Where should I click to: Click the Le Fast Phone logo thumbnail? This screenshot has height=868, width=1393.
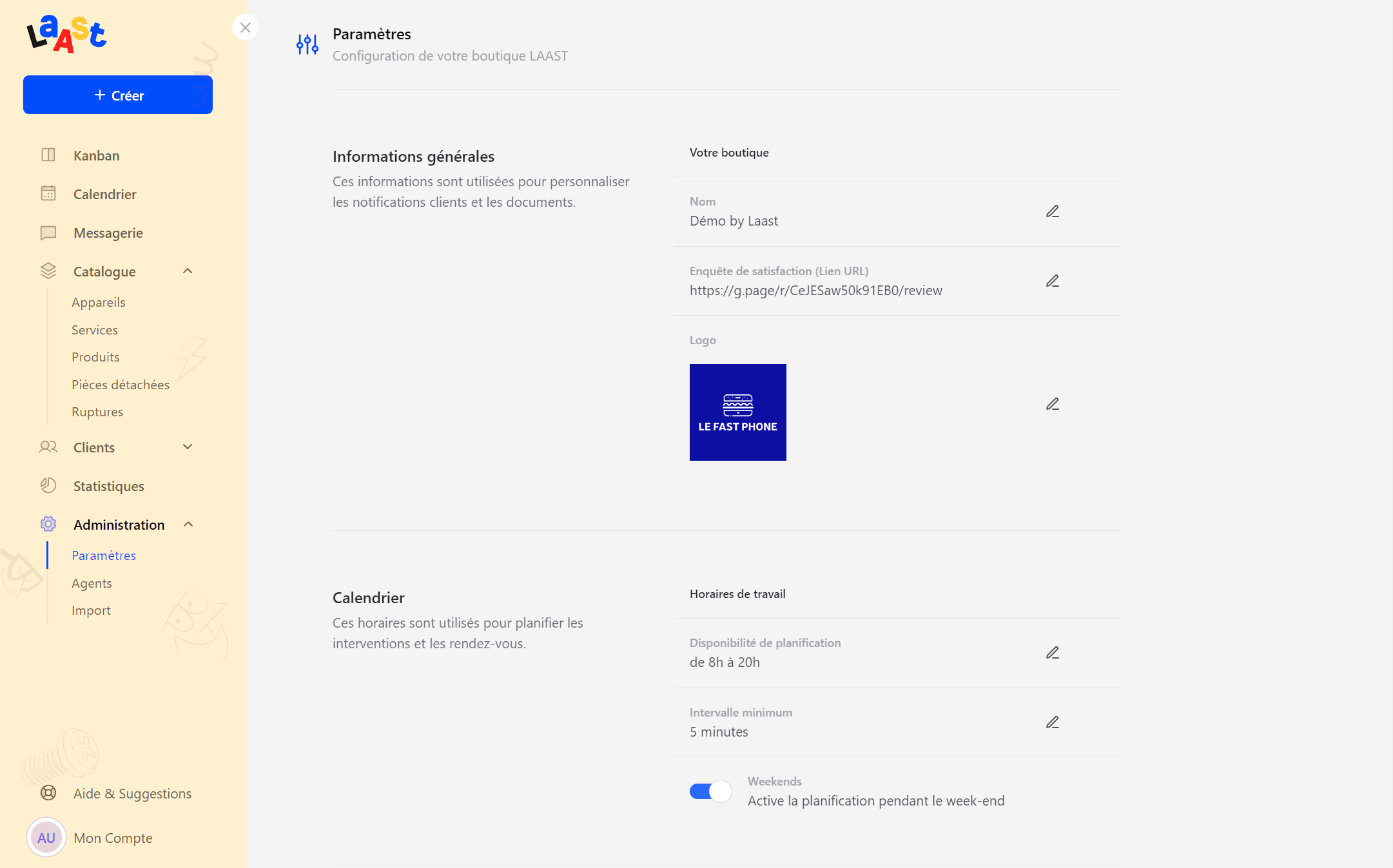[737, 412]
